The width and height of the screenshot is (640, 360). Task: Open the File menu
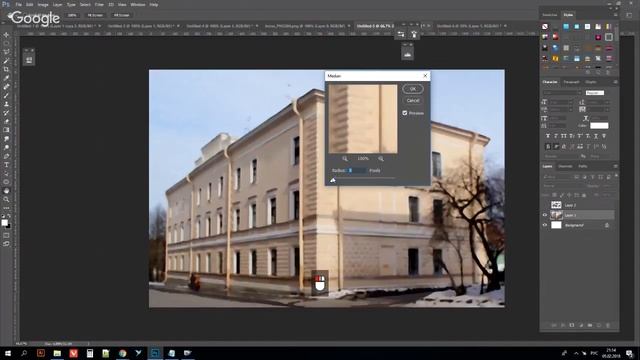click(x=19, y=4)
